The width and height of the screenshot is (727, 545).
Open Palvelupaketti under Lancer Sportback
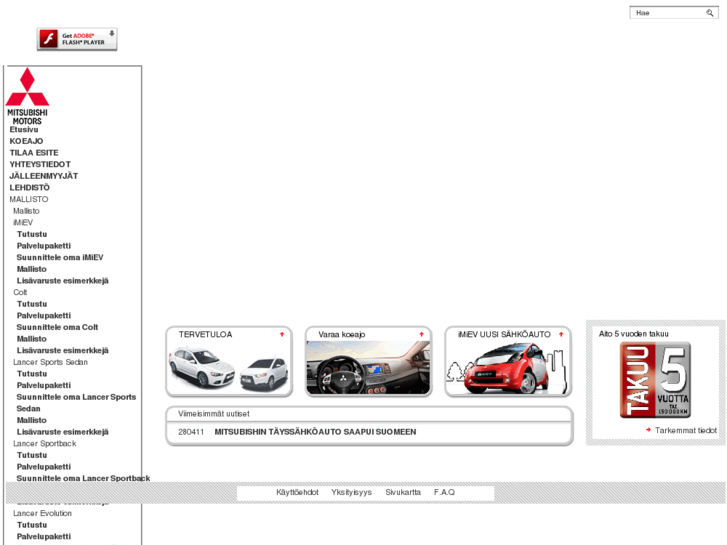(x=44, y=467)
